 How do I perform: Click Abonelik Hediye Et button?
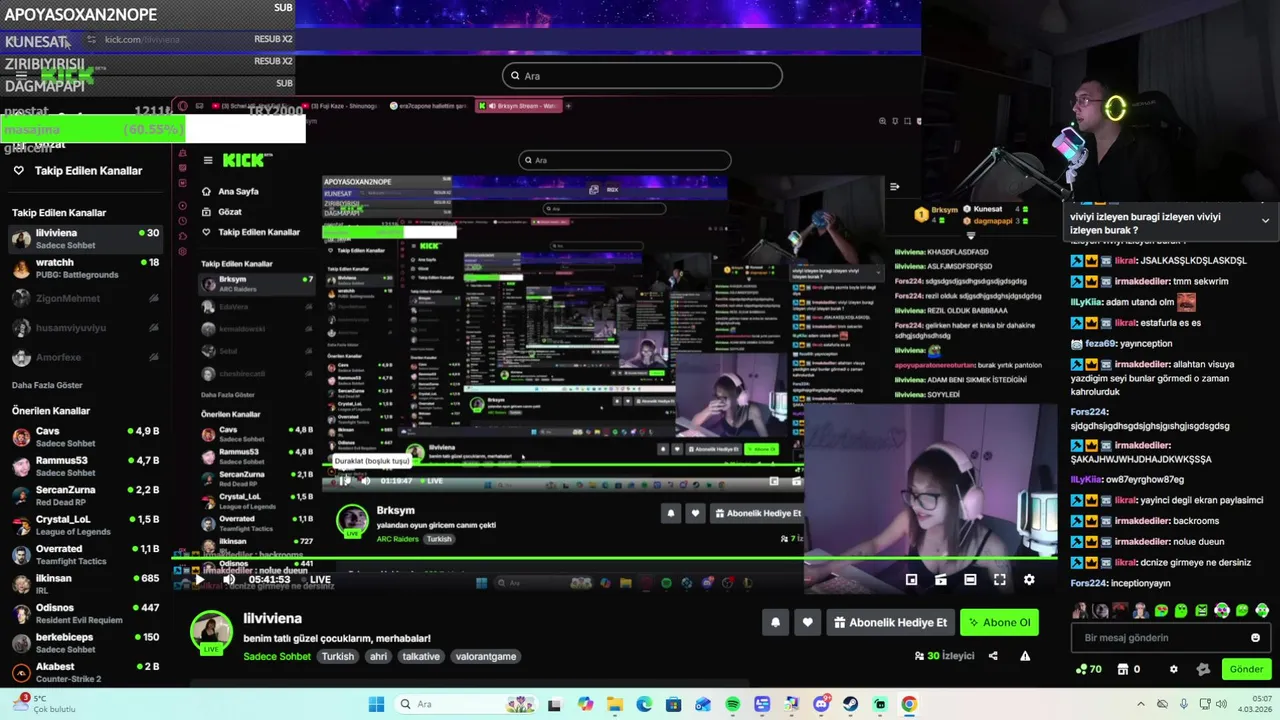click(x=890, y=622)
